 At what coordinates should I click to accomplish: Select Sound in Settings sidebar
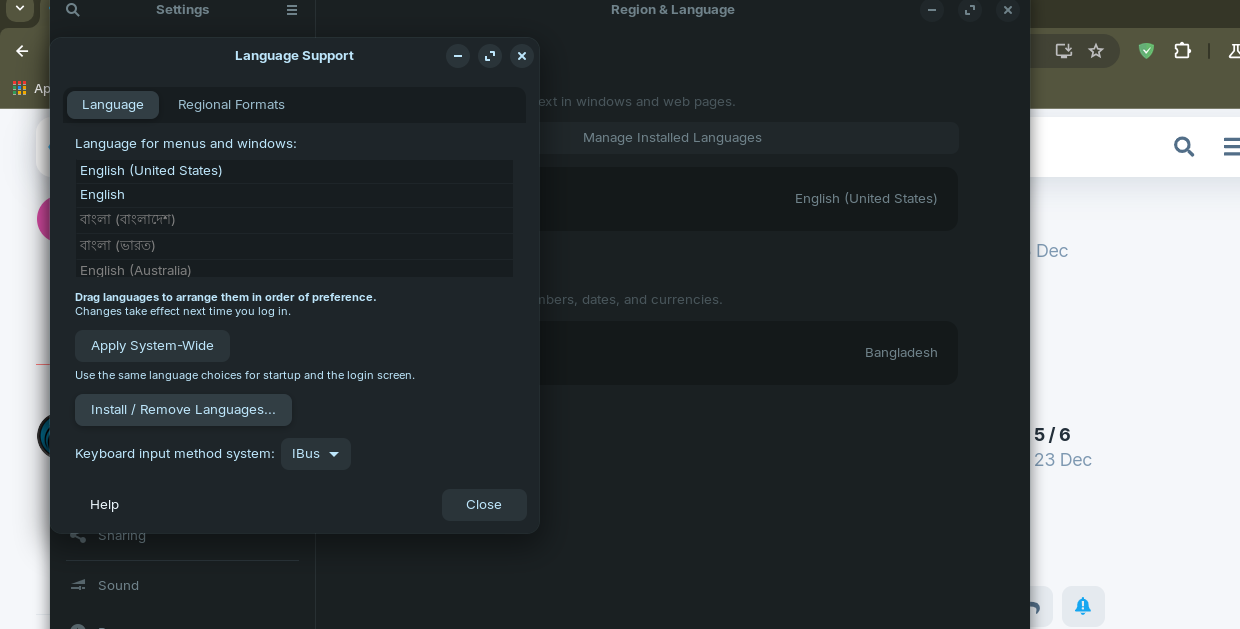tap(182, 585)
